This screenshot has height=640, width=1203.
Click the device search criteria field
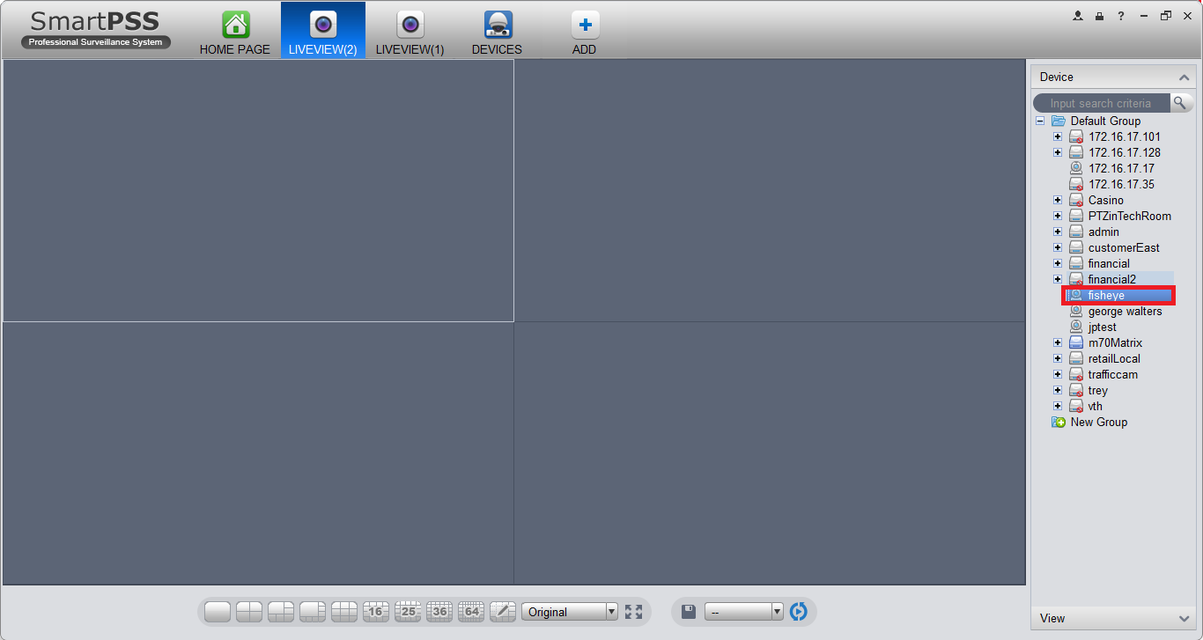(x=1101, y=103)
